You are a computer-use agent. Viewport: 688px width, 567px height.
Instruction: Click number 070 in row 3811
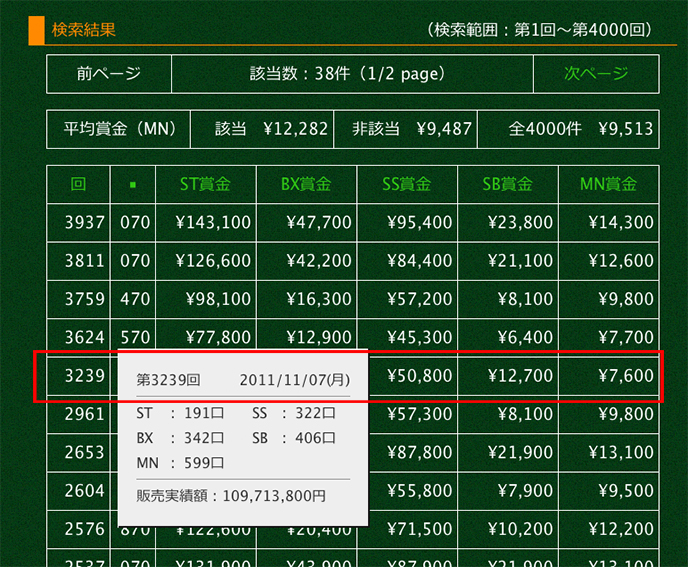click(x=135, y=261)
